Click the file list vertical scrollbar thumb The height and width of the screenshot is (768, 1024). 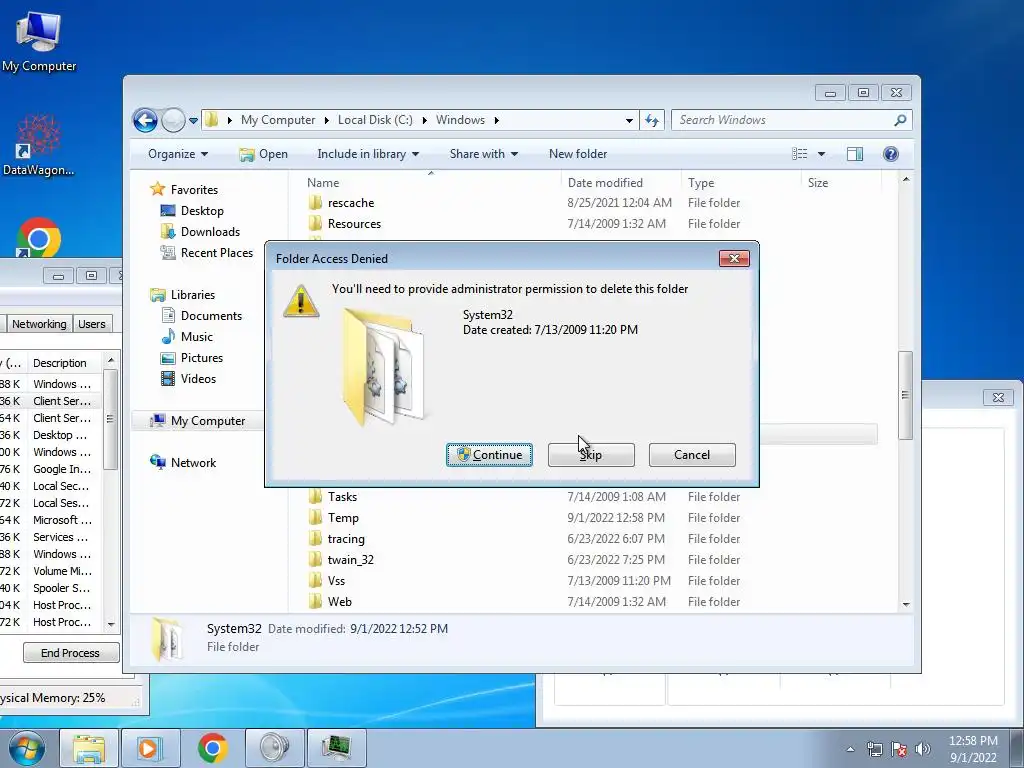pyautogui.click(x=905, y=395)
